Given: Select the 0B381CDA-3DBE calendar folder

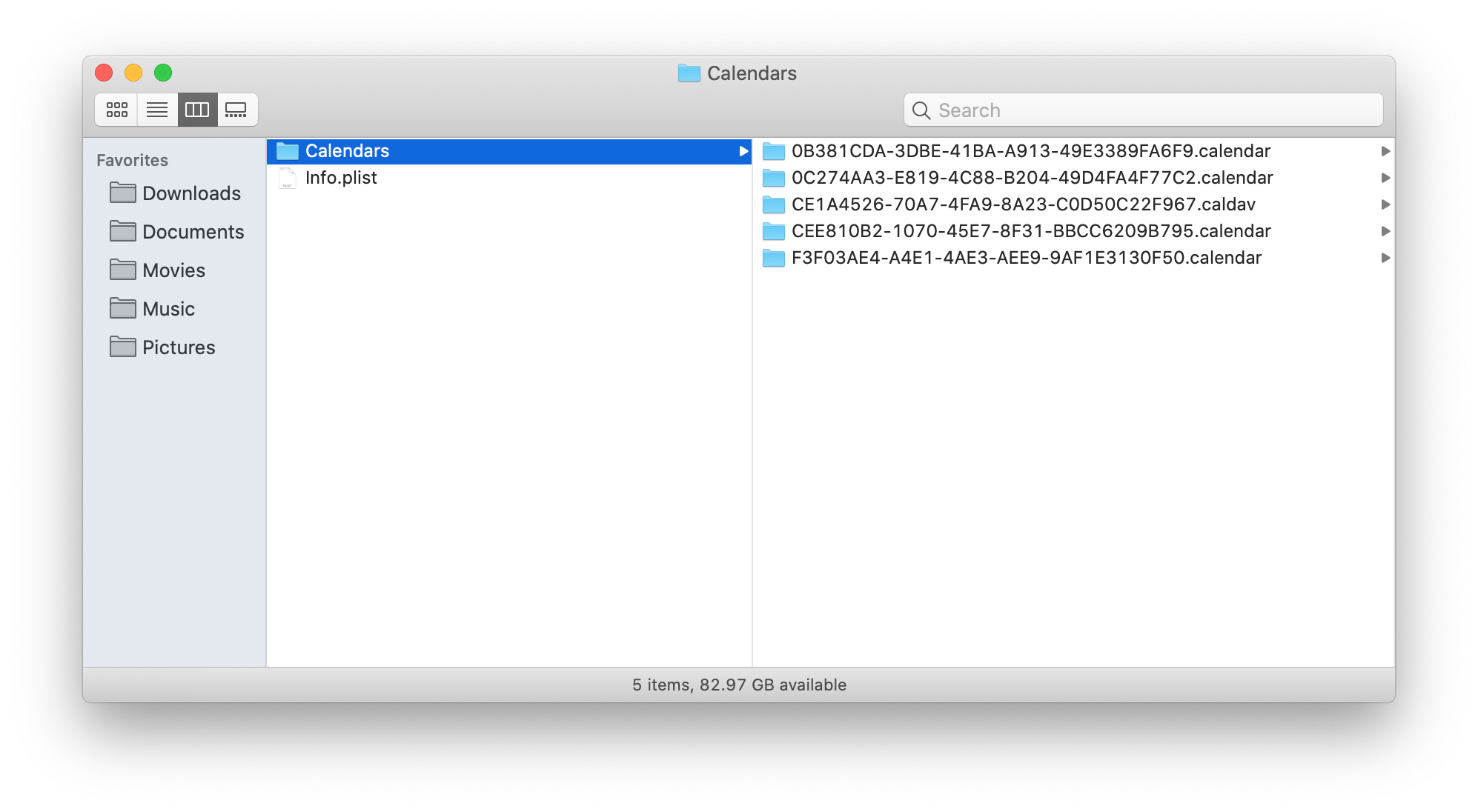Looking at the screenshot, I should click(1073, 151).
